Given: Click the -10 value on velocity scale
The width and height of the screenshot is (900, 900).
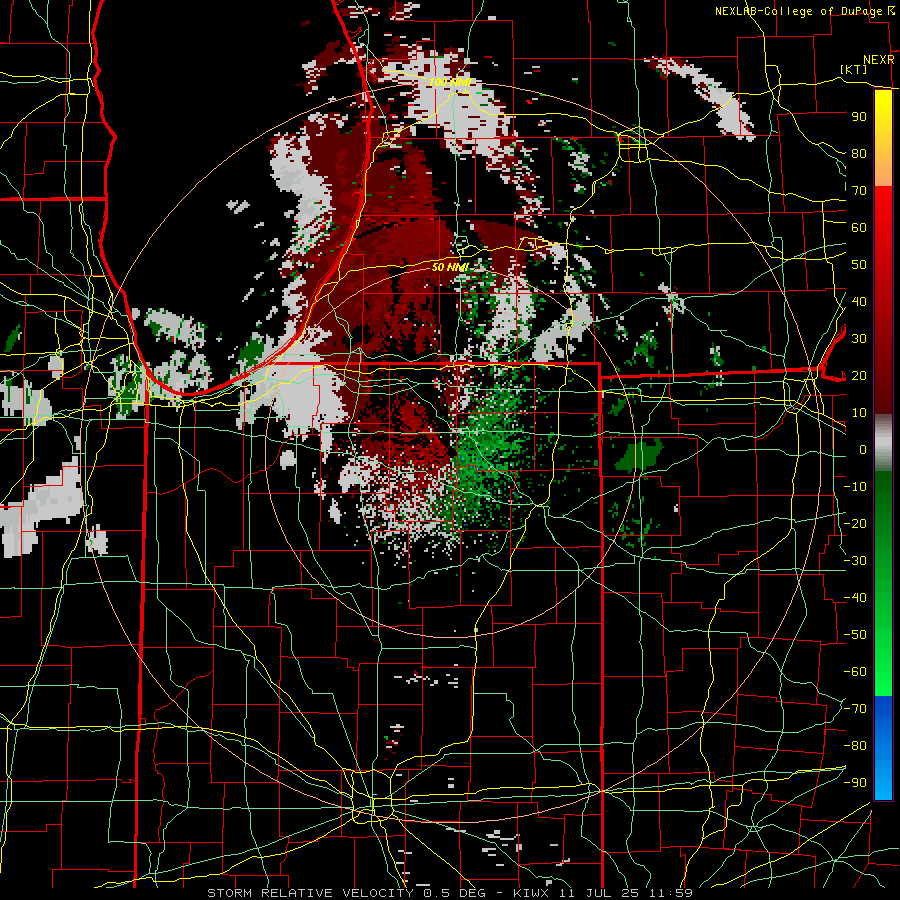Looking at the screenshot, I should click(x=855, y=487).
